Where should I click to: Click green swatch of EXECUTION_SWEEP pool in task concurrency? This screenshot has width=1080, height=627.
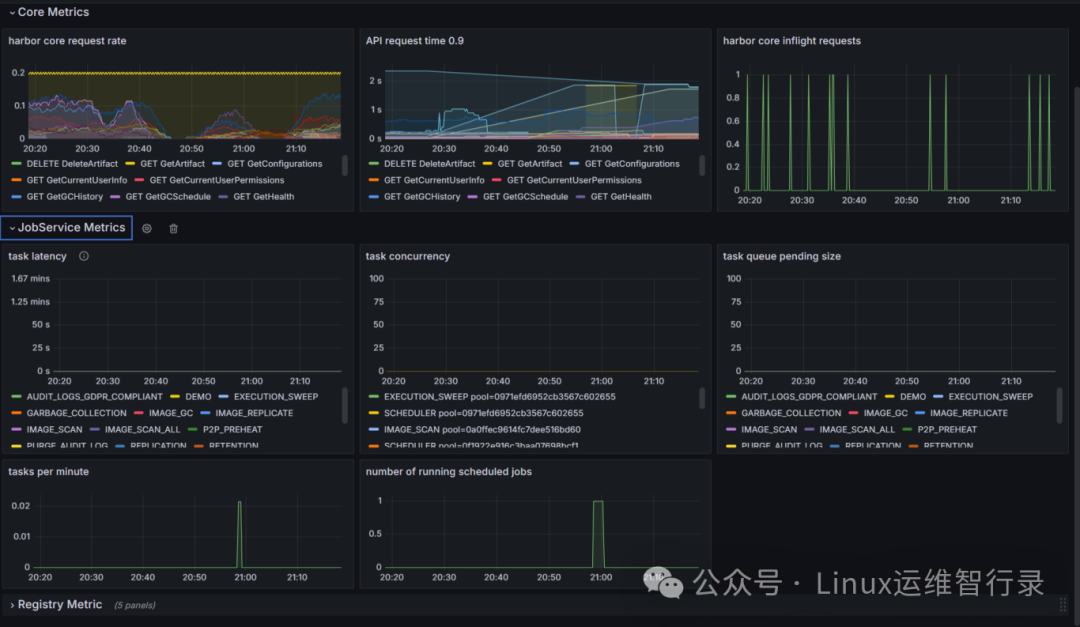[x=374, y=396]
